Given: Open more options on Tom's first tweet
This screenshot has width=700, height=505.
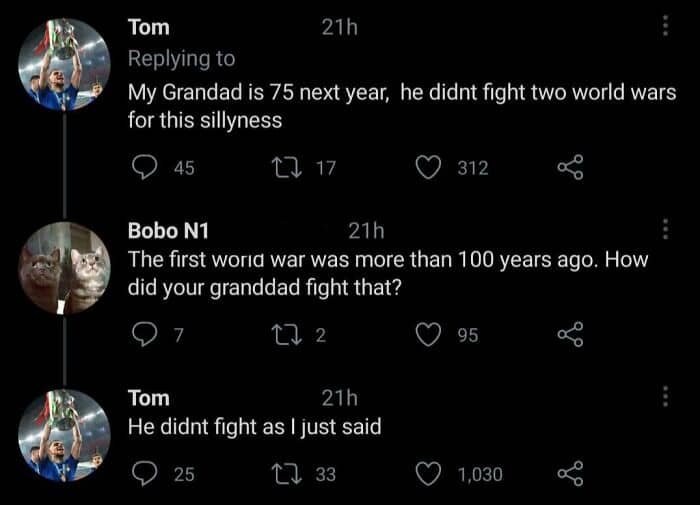Looking at the screenshot, I should click(x=665, y=27).
